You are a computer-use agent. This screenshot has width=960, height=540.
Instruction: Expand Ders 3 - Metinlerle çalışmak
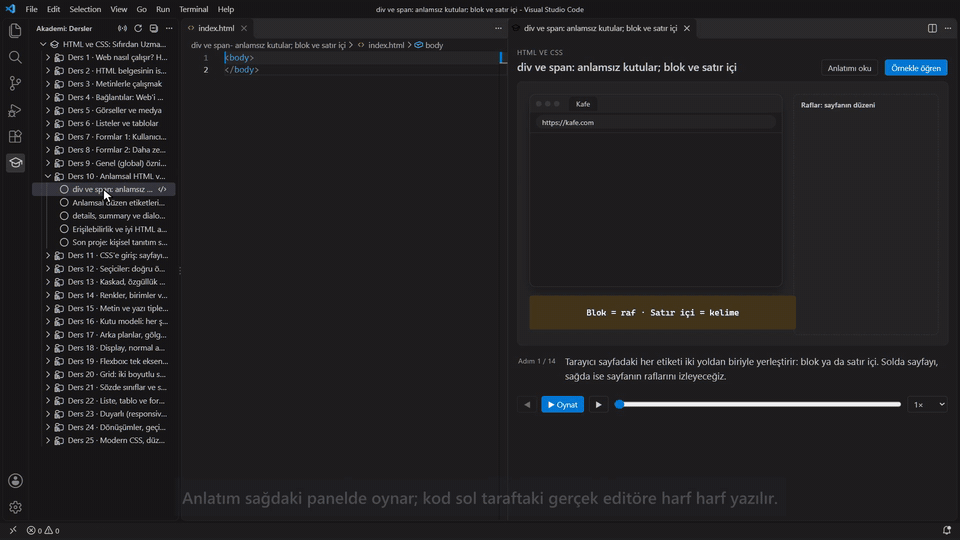(x=48, y=84)
